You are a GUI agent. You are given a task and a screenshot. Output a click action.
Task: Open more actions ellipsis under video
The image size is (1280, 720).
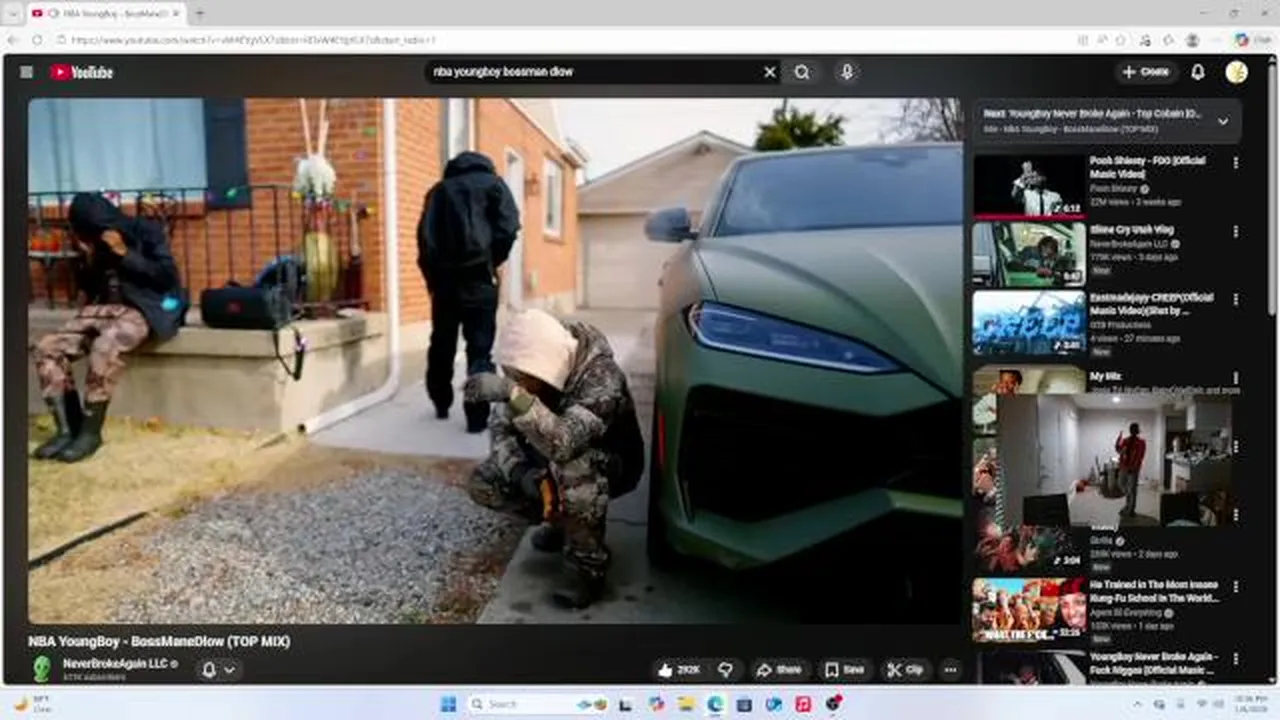pyautogui.click(x=950, y=670)
